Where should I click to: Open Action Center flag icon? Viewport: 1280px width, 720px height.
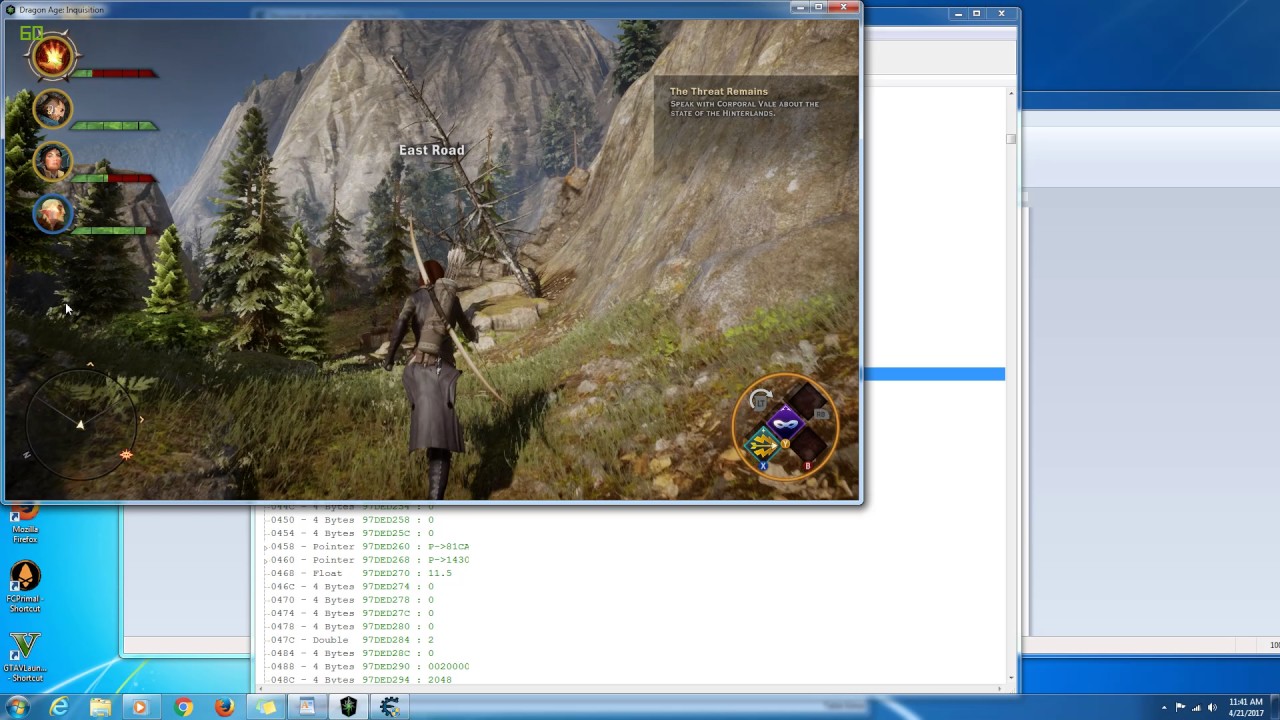click(x=1180, y=708)
